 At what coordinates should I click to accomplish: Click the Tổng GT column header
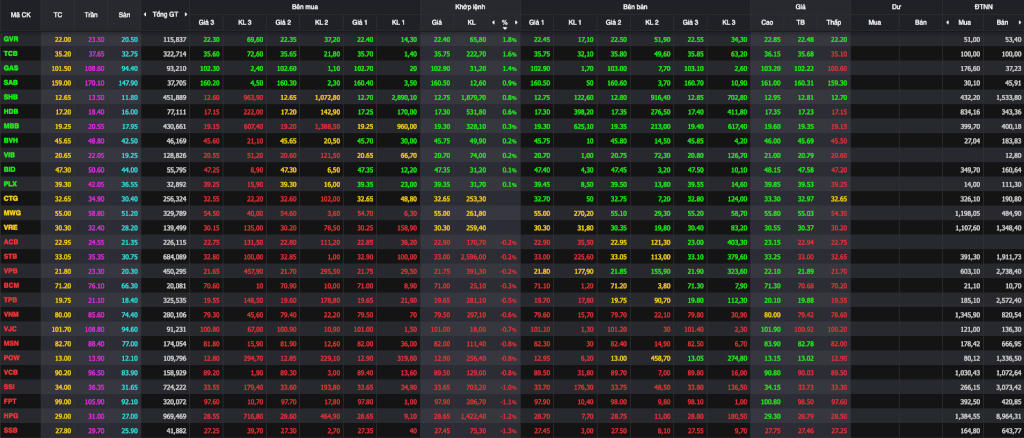167,14
